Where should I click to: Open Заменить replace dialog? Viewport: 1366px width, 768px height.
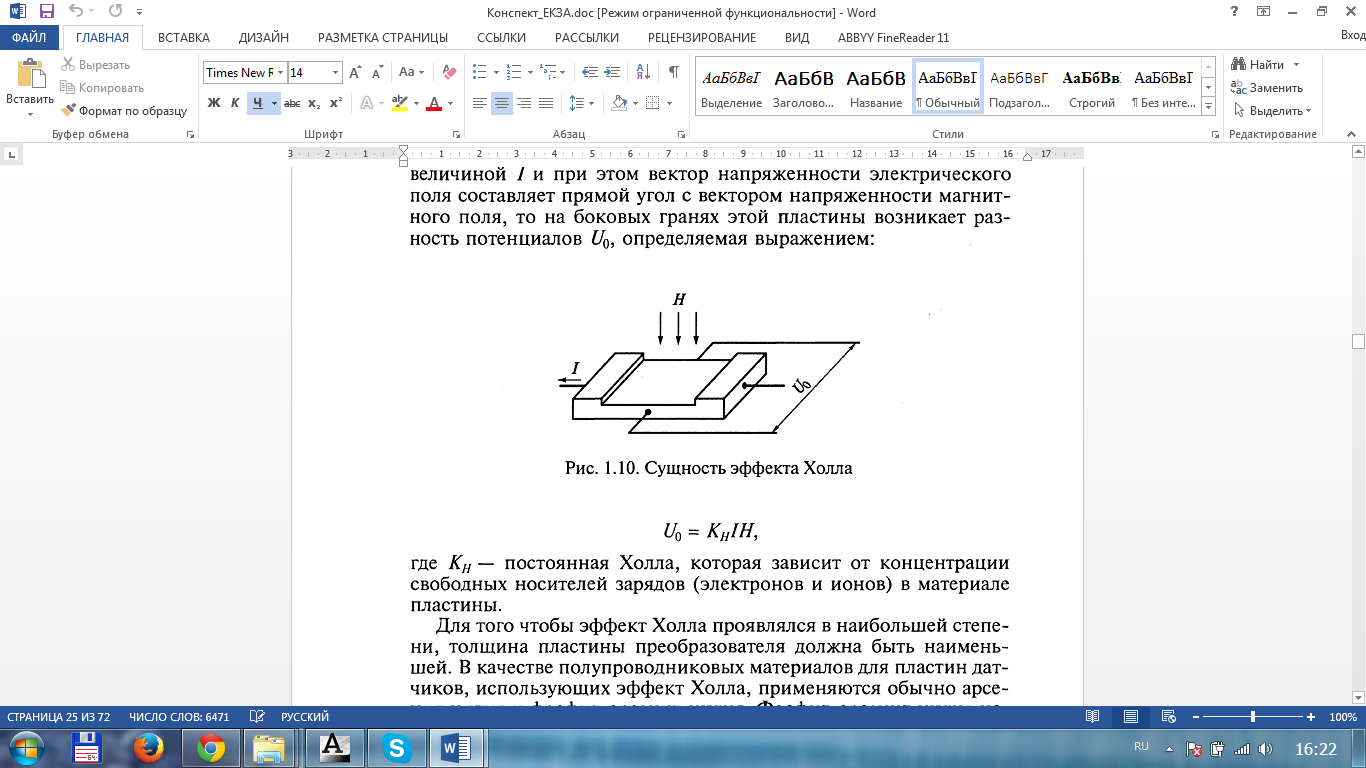[x=1267, y=88]
